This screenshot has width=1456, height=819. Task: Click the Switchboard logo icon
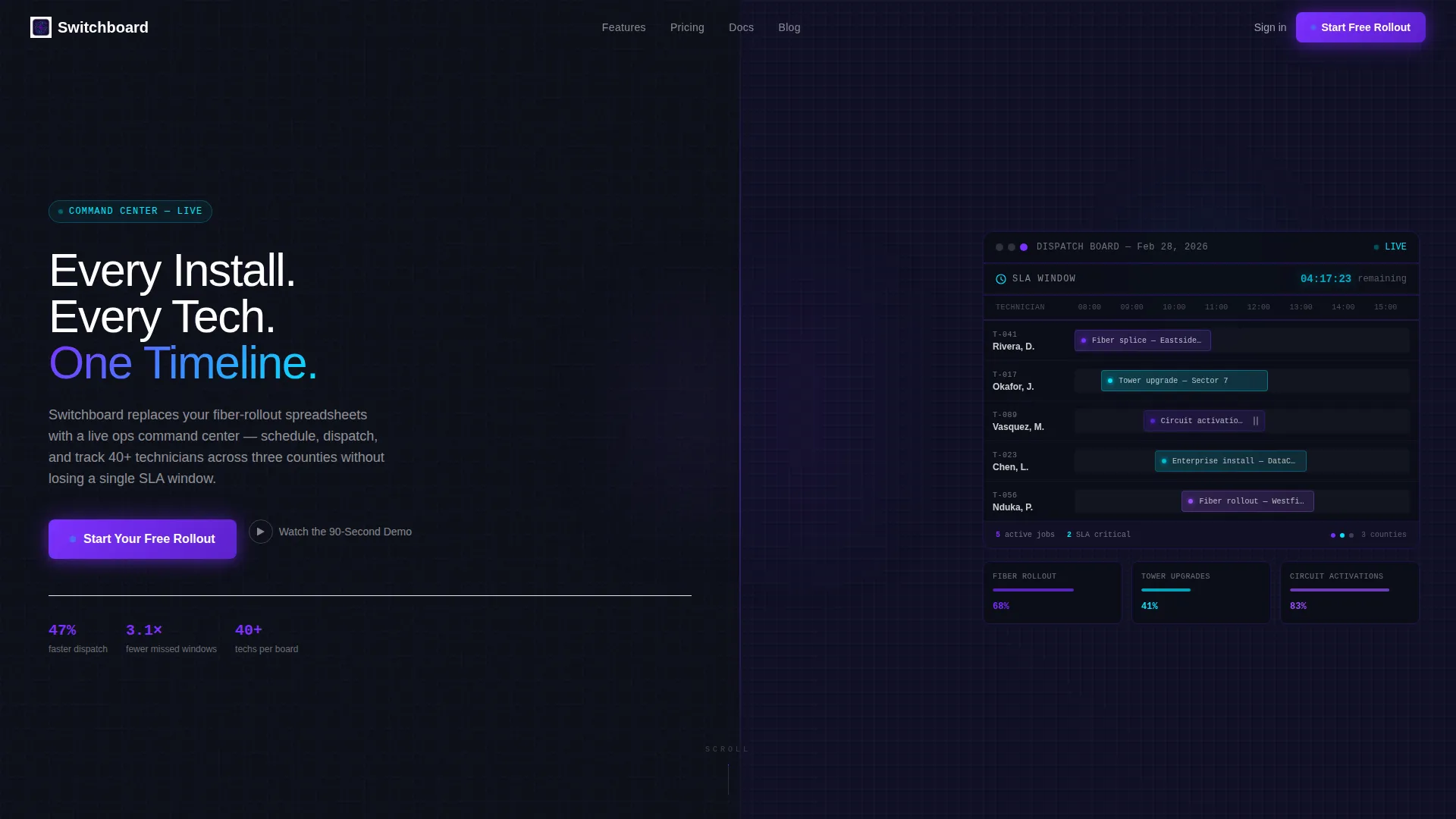pyautogui.click(x=41, y=27)
